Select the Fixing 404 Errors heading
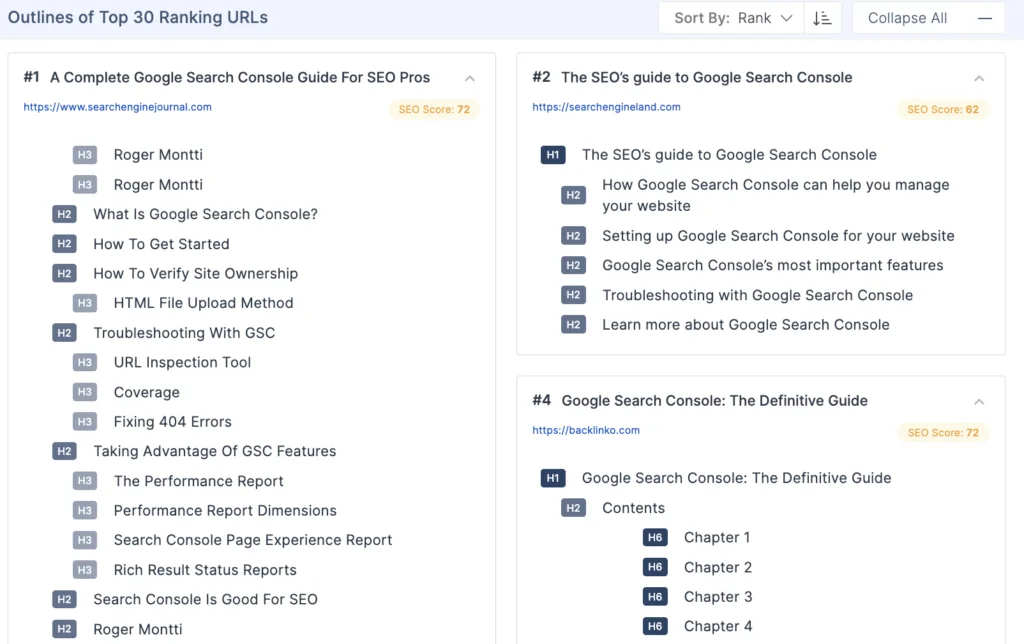This screenshot has width=1024, height=644. pos(172,422)
